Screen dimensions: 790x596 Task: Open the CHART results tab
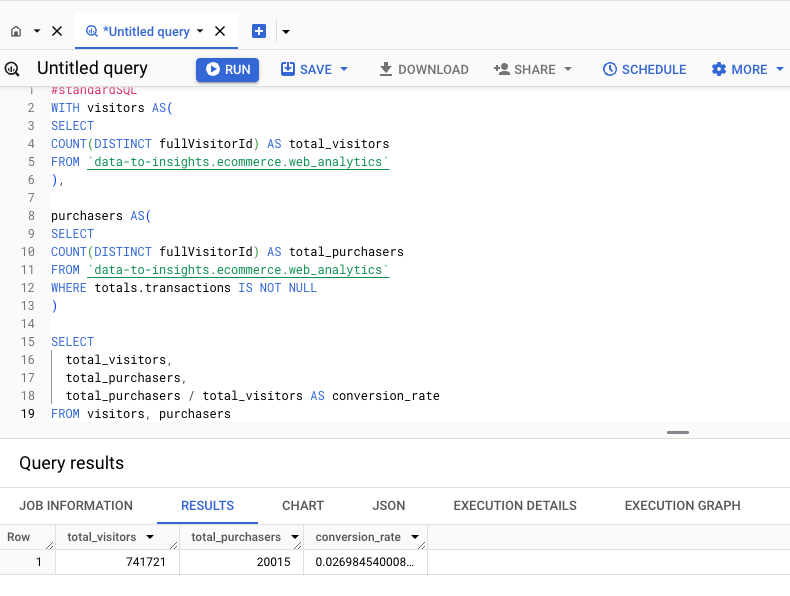pos(303,505)
